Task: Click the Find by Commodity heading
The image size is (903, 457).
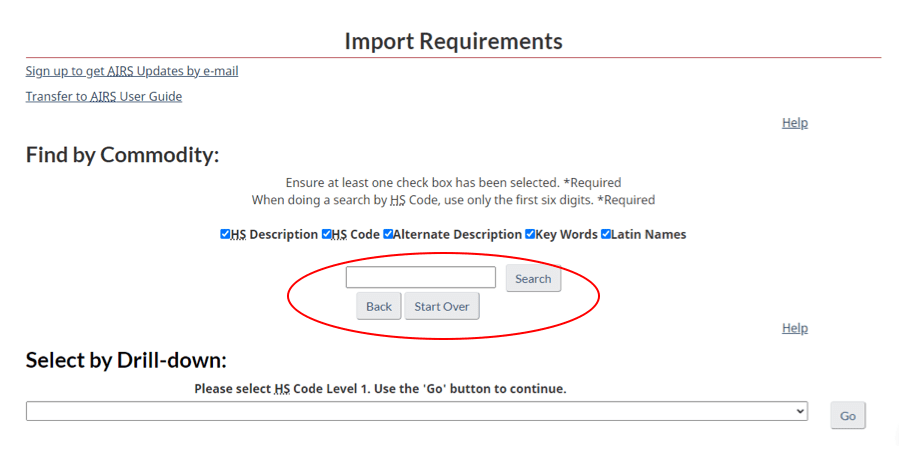Action: tap(122, 155)
